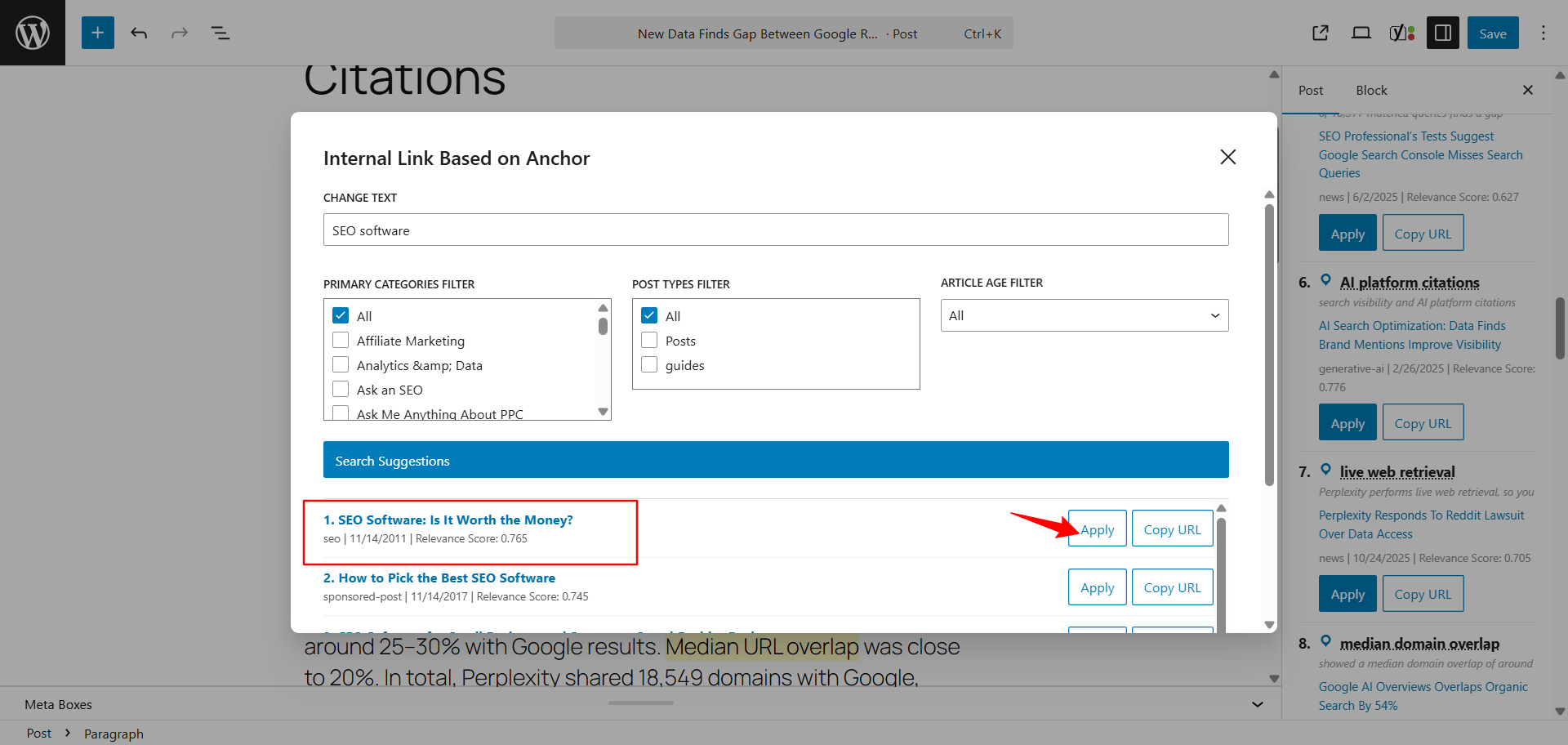Switch to the Block tab
The height and width of the screenshot is (745, 1568).
[1371, 91]
